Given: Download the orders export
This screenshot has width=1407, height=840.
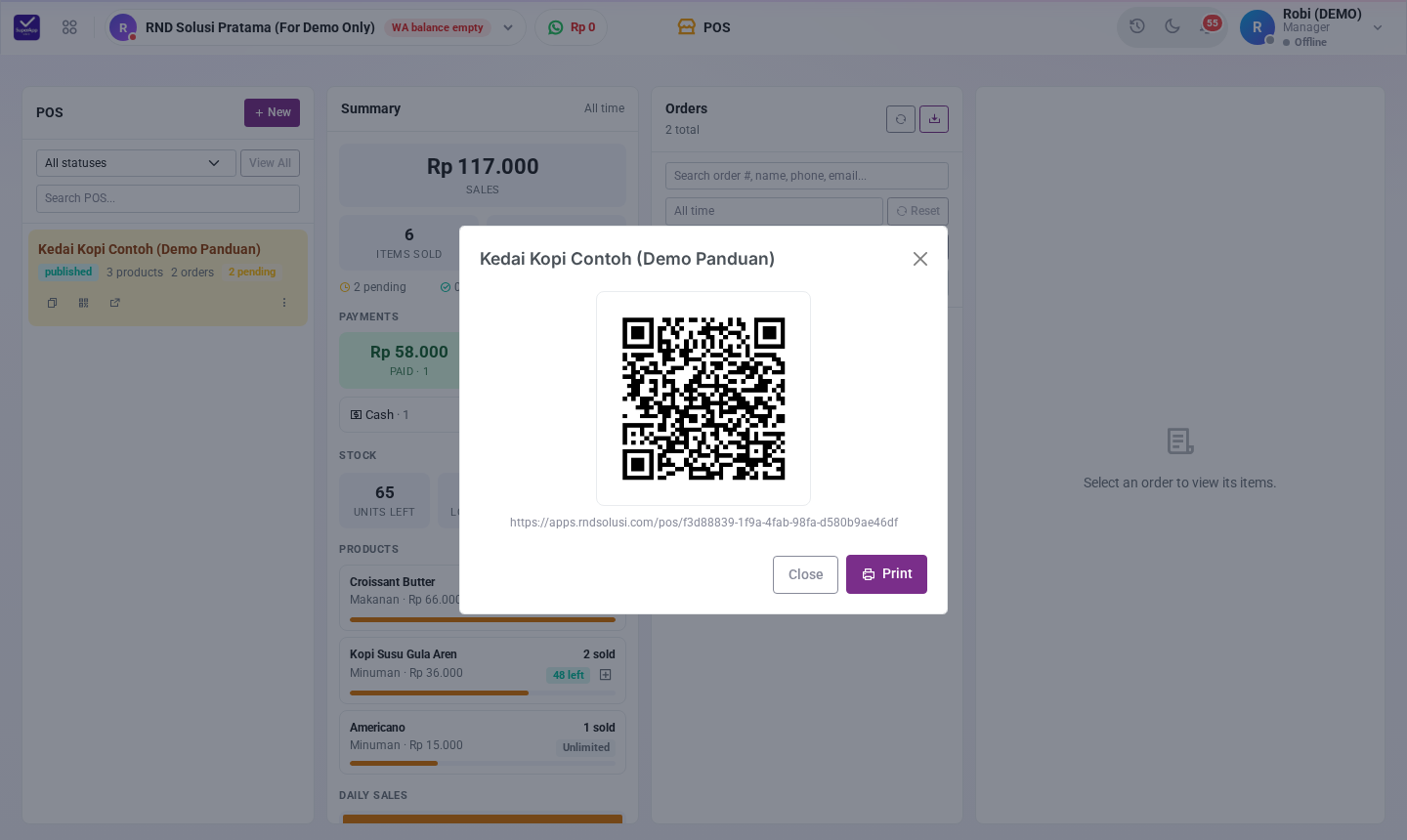Looking at the screenshot, I should pyautogui.click(x=934, y=119).
